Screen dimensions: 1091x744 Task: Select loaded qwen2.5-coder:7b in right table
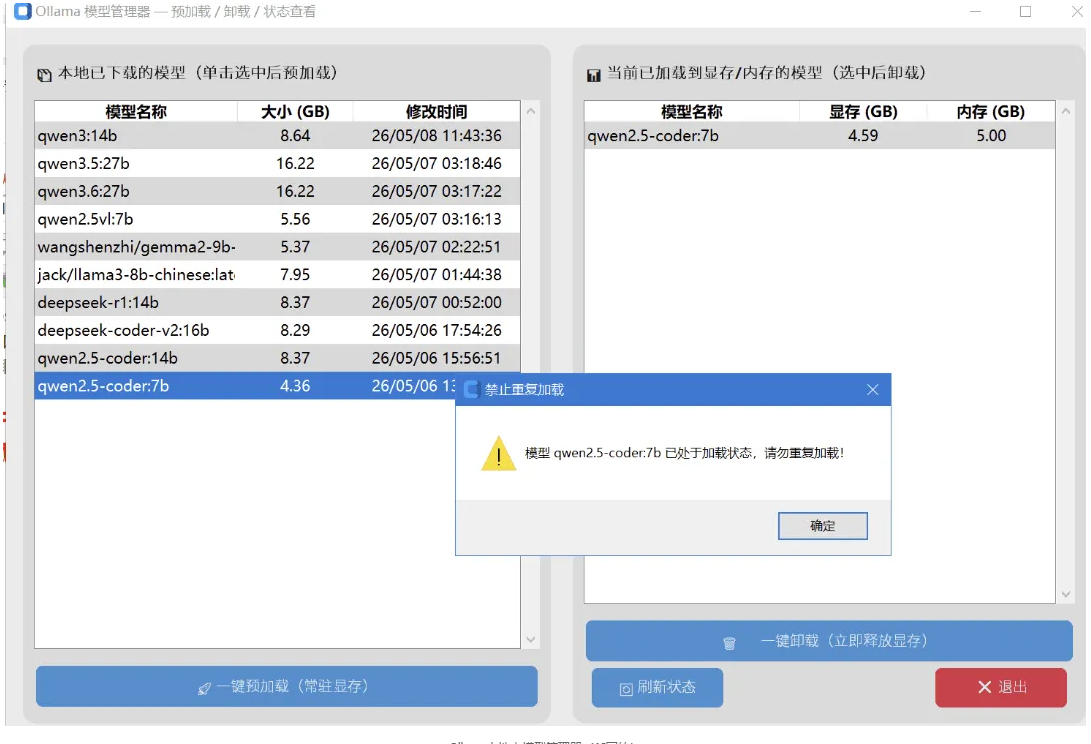pyautogui.click(x=820, y=136)
